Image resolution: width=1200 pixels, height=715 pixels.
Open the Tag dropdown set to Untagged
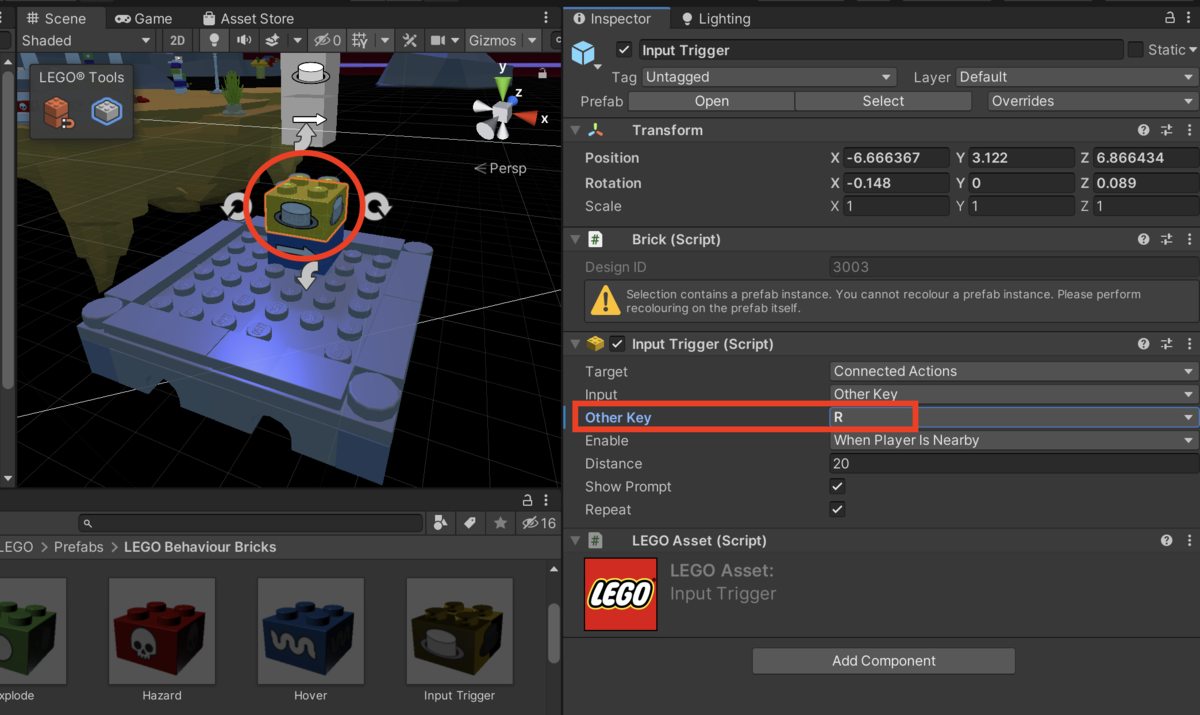[768, 77]
